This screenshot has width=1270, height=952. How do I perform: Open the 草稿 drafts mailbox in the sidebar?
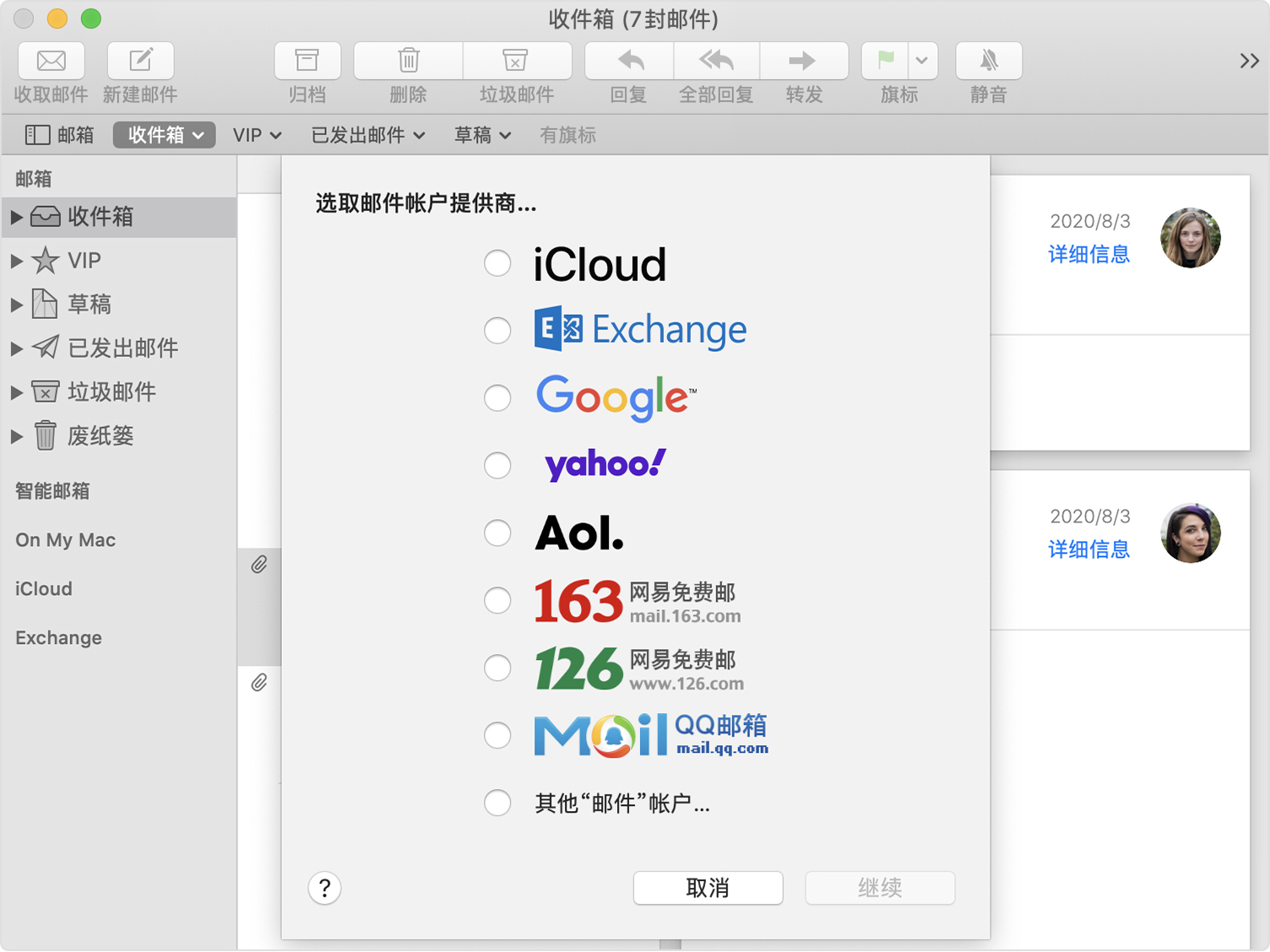pyautogui.click(x=118, y=305)
